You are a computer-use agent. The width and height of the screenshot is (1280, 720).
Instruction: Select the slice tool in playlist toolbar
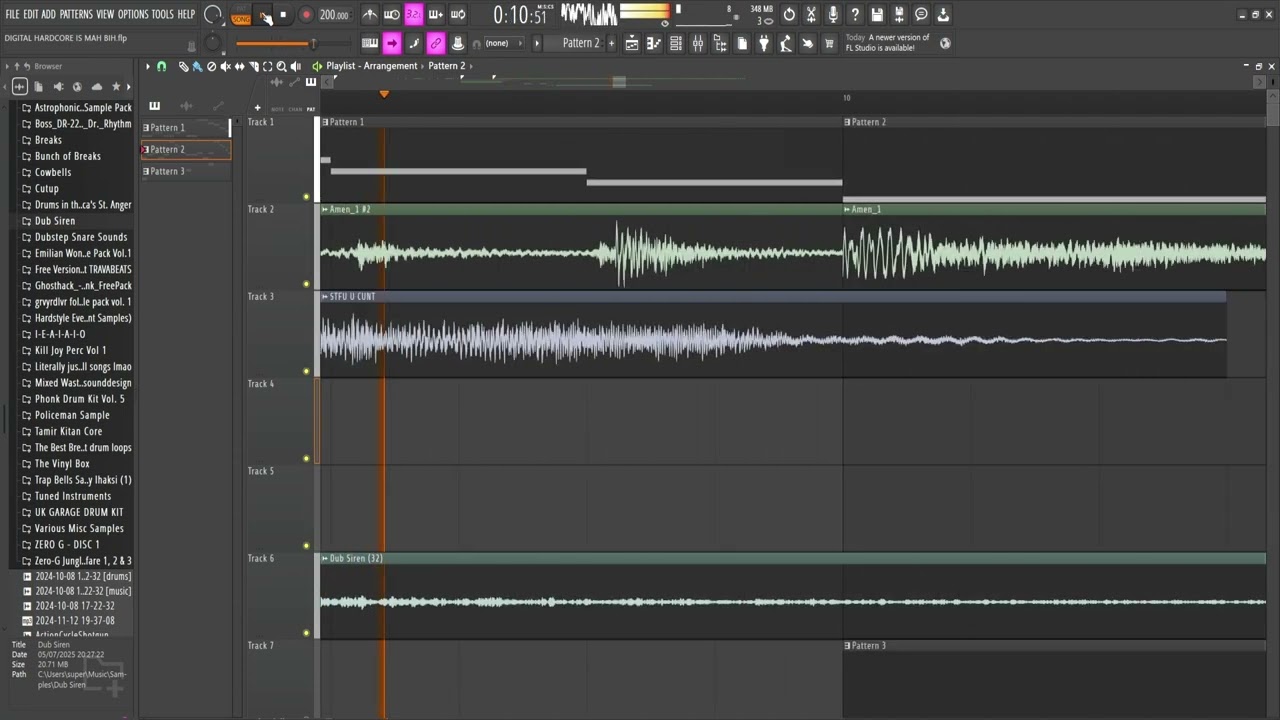253,66
